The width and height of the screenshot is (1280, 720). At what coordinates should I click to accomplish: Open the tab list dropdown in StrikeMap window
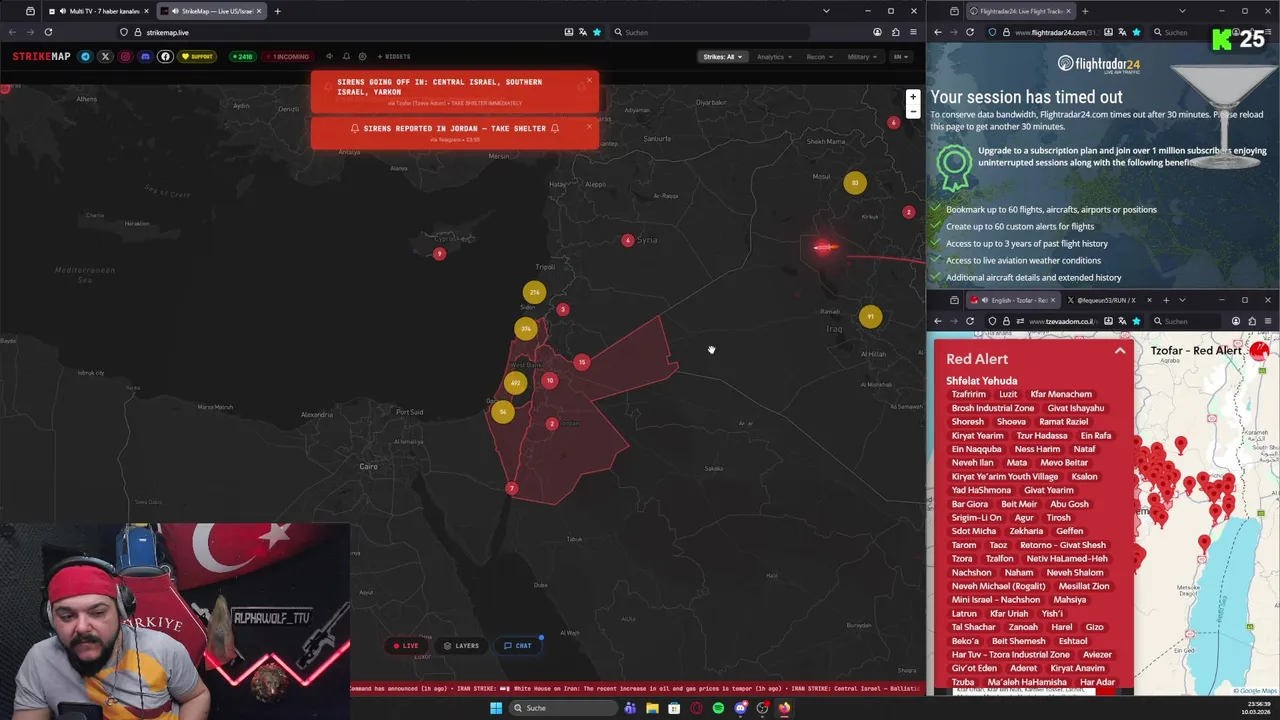point(826,11)
